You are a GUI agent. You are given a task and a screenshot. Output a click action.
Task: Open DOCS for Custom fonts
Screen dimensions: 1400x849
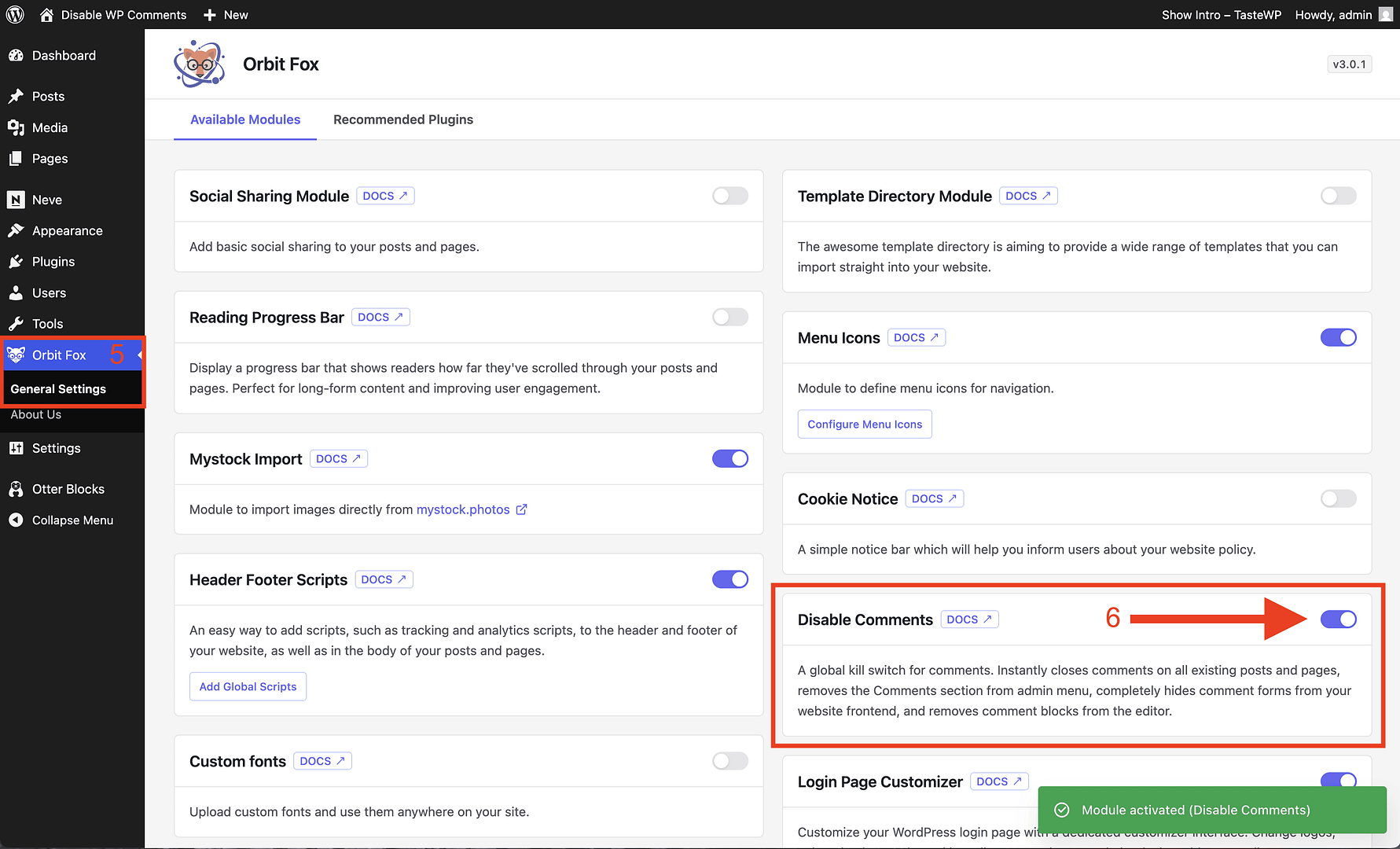click(x=322, y=761)
